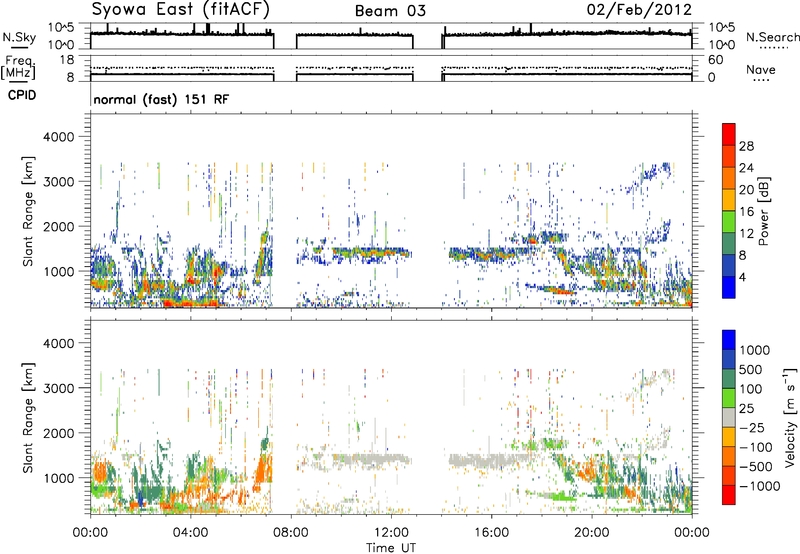Click the '60' Nave axis tick label
800x554 pixels.
coord(716,60)
